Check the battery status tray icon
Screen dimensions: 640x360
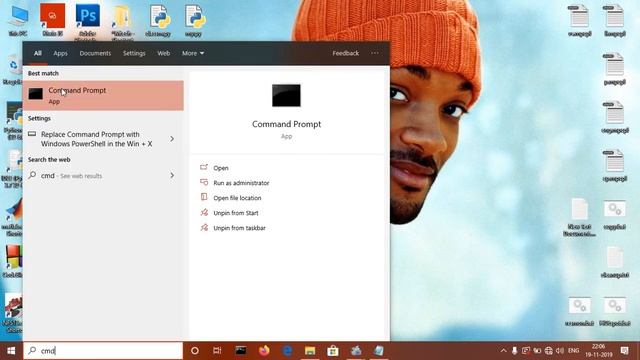537,351
